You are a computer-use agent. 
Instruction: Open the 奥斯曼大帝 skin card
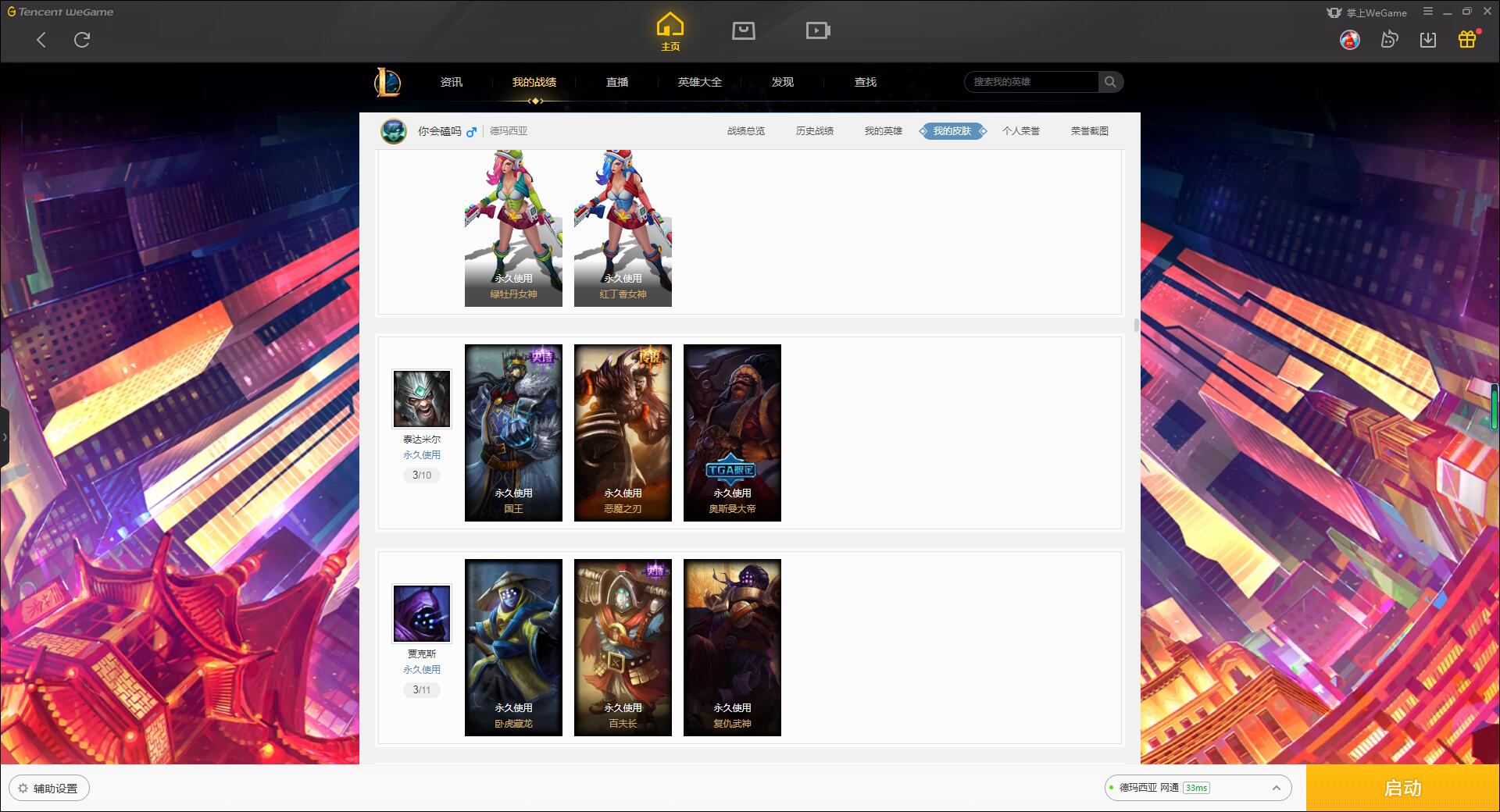tap(732, 433)
